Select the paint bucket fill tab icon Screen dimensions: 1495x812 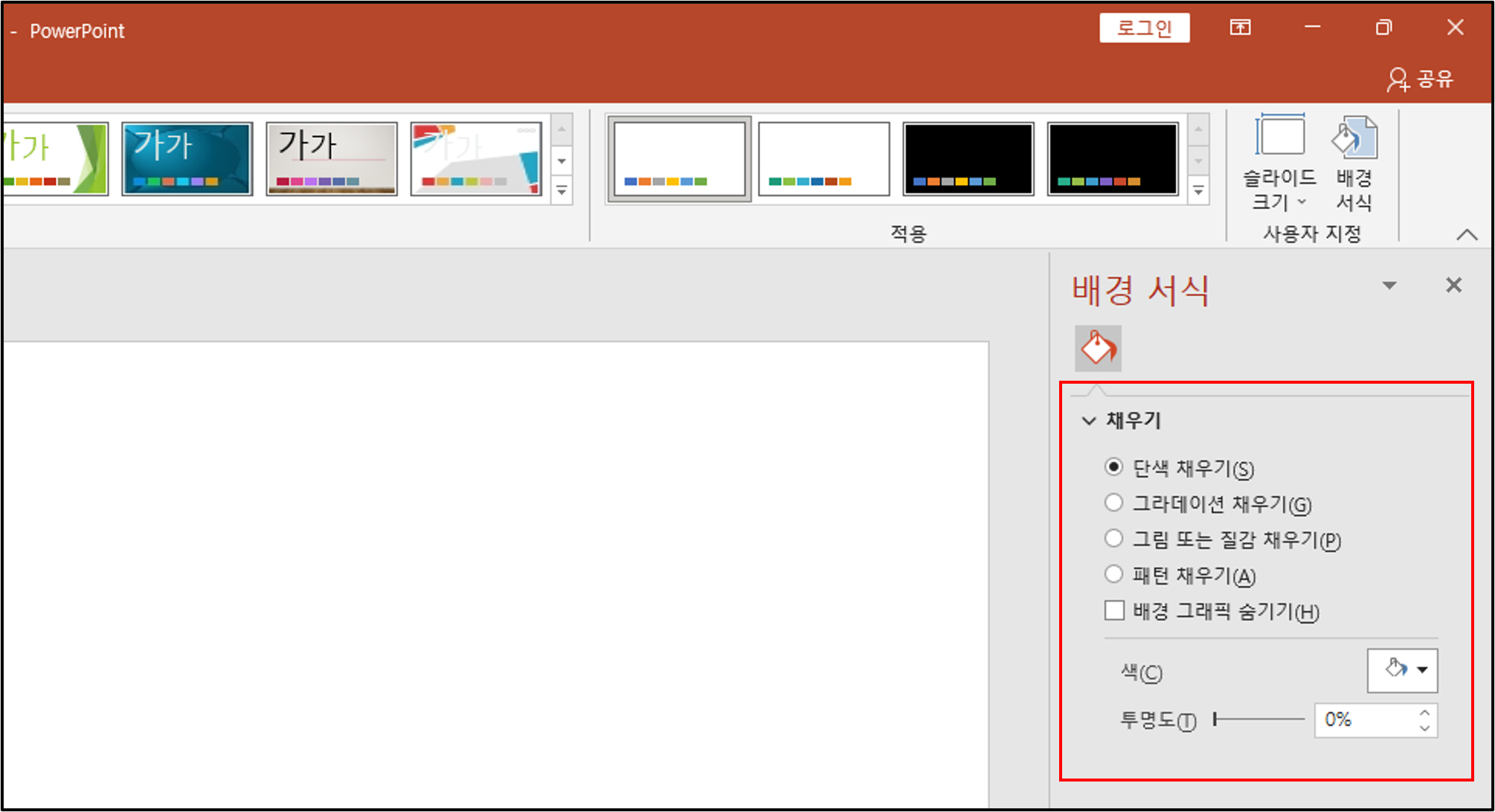(x=1098, y=348)
